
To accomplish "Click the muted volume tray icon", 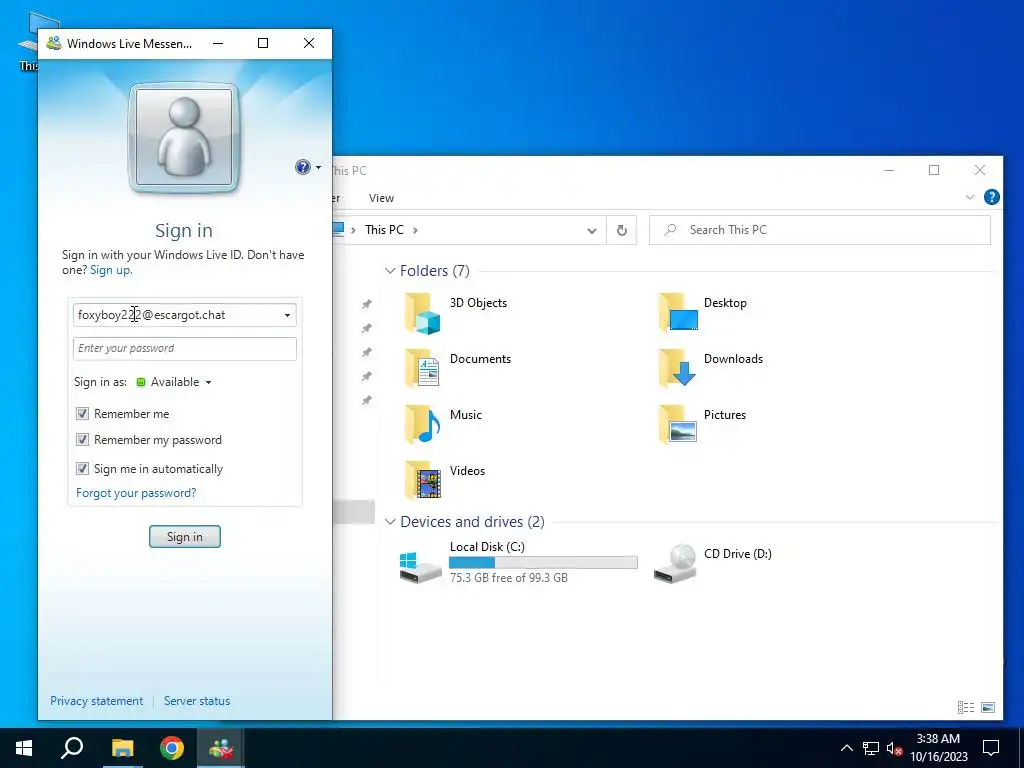I will (x=894, y=748).
